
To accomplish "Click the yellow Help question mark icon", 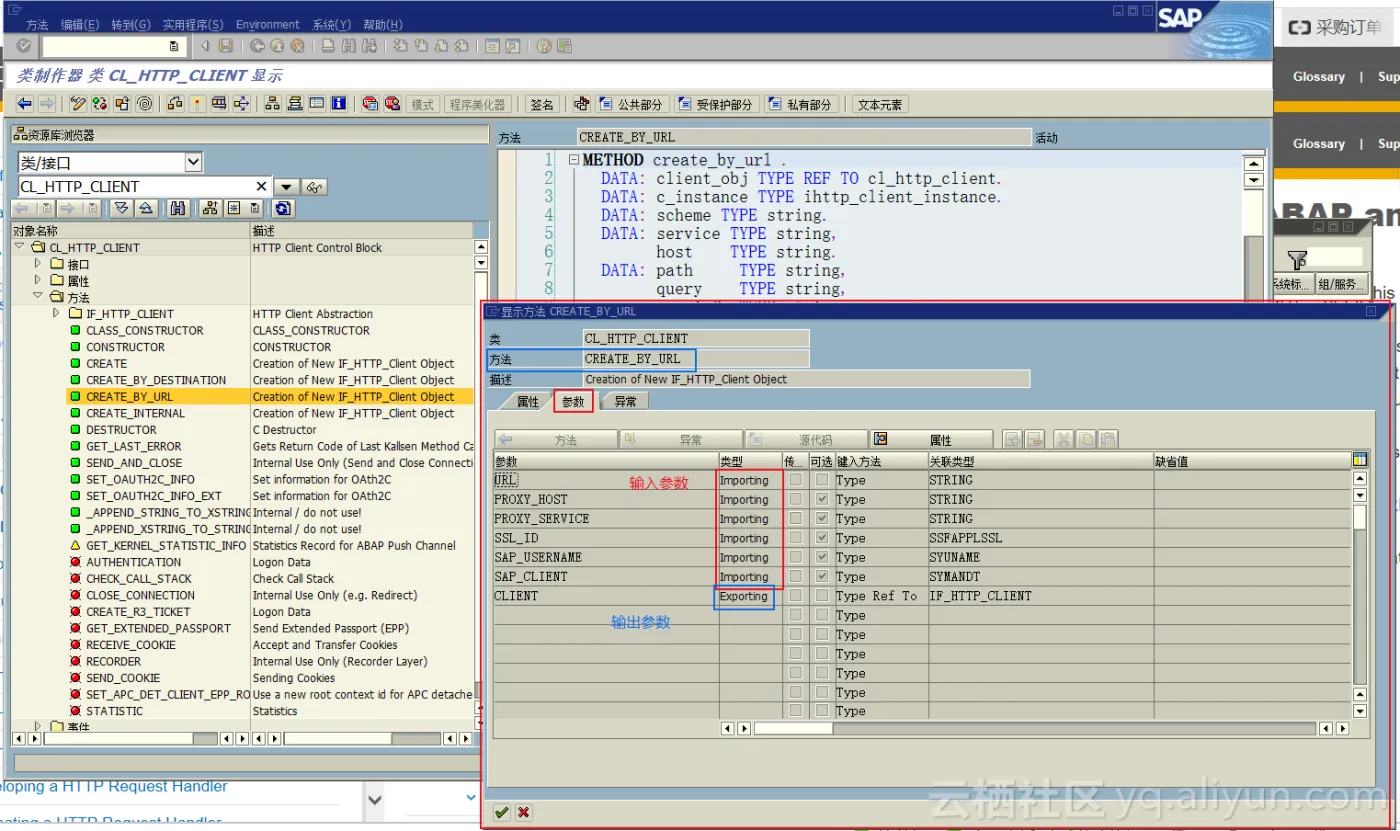I will coord(544,46).
